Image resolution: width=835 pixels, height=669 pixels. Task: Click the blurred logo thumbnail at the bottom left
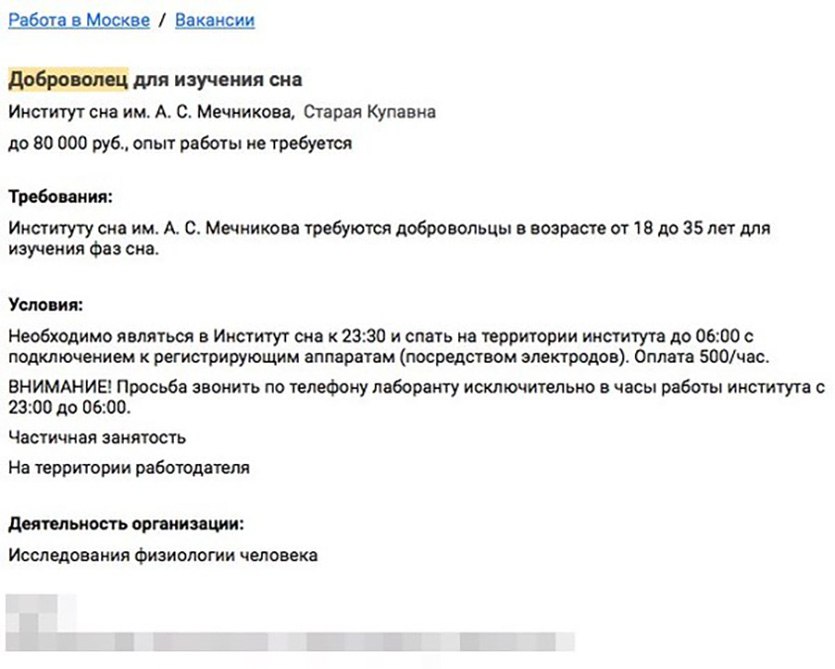pos(40,613)
